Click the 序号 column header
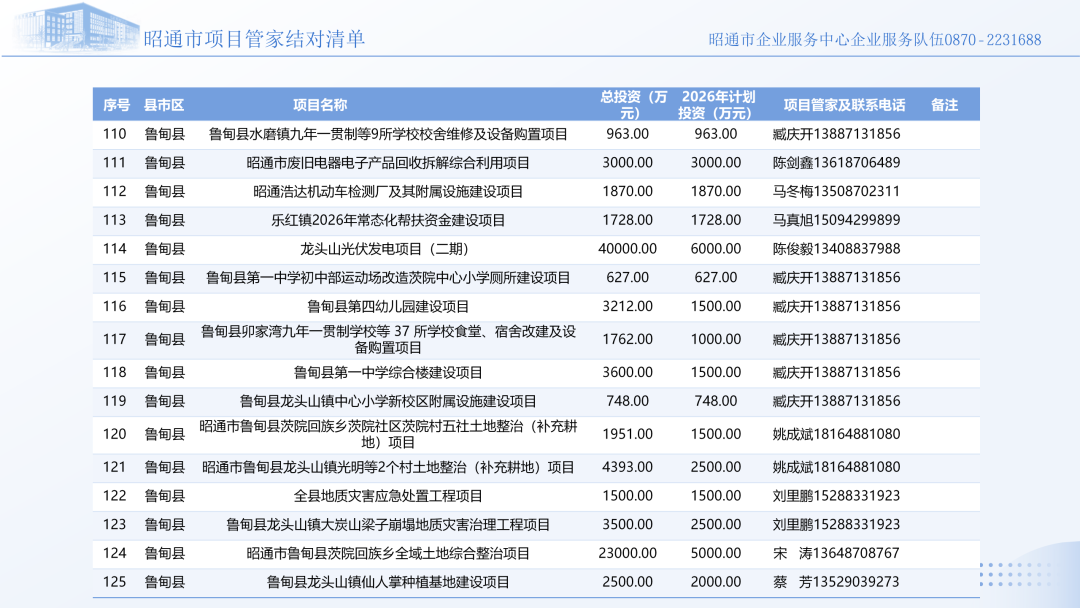This screenshot has width=1080, height=608. pos(116,105)
